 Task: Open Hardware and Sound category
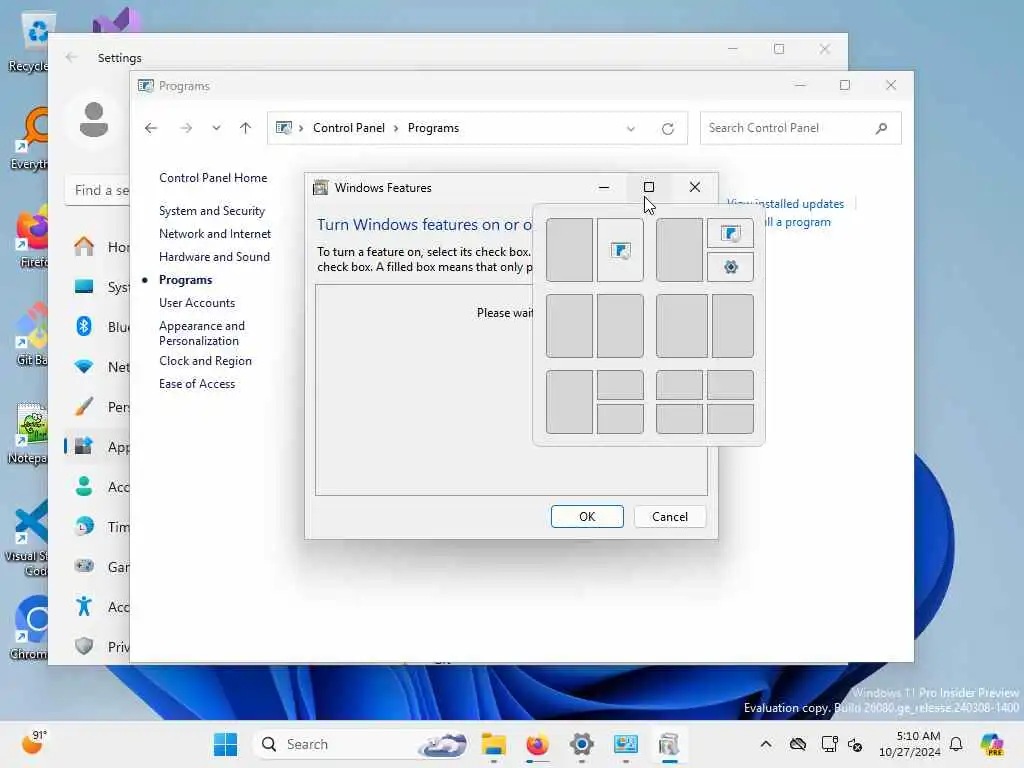(214, 257)
